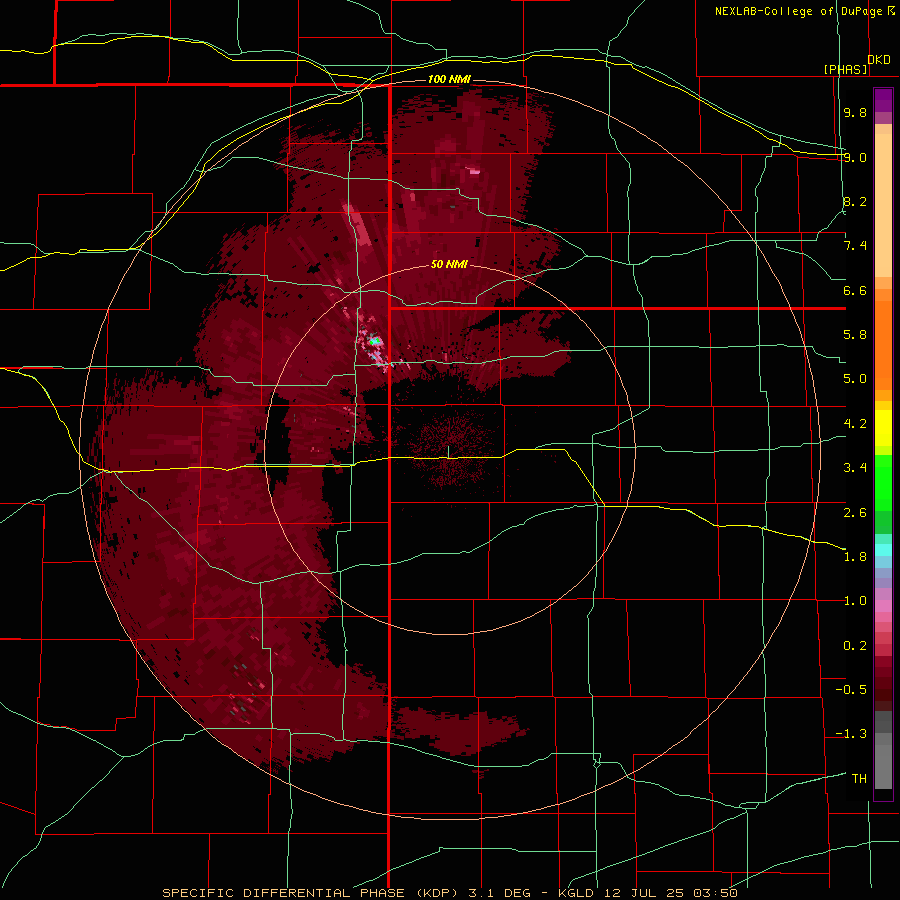The width and height of the screenshot is (900, 900).
Task: Select the 9.0 scale label
Action: (x=855, y=157)
